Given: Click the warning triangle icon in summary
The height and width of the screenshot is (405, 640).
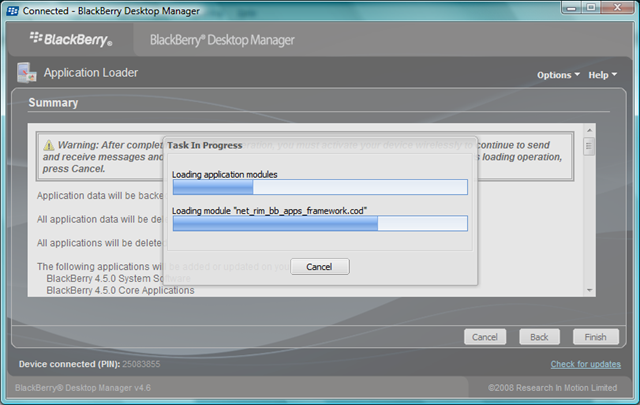Looking at the screenshot, I should (x=49, y=145).
